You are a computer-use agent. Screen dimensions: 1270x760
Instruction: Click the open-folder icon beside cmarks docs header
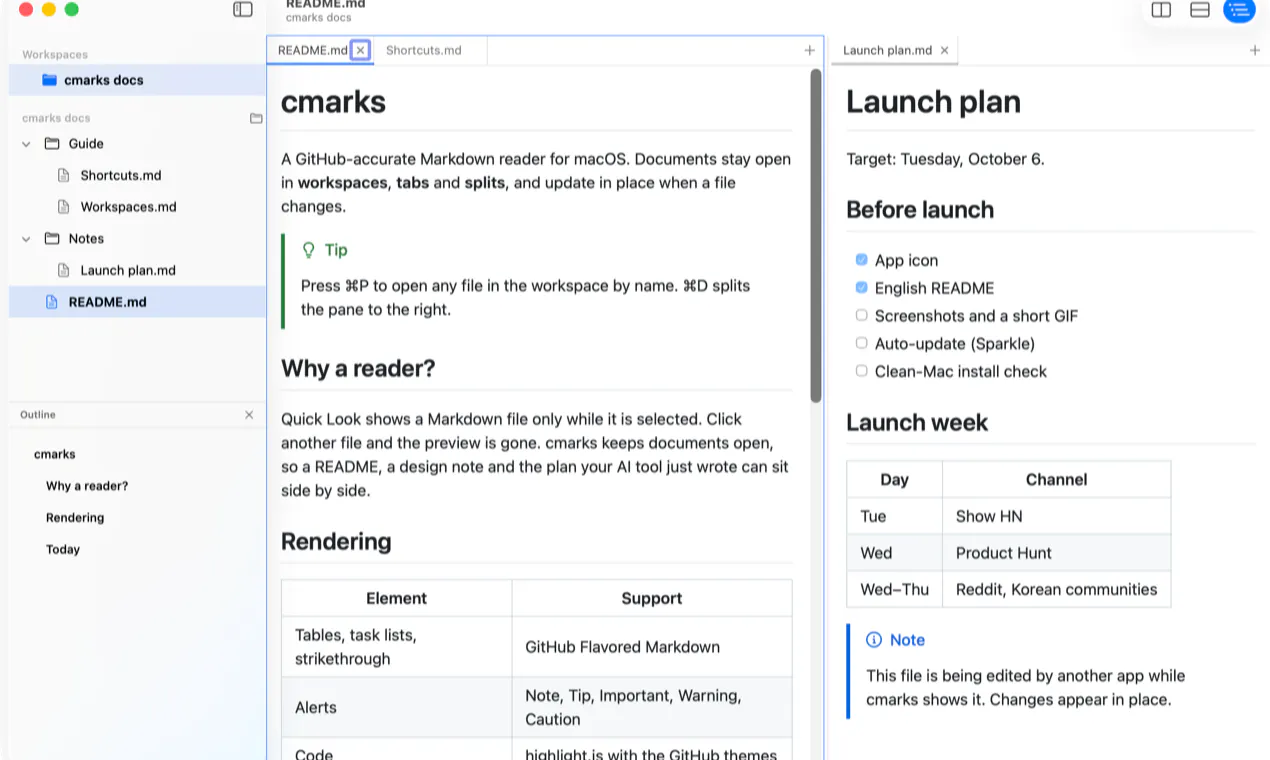(x=256, y=118)
